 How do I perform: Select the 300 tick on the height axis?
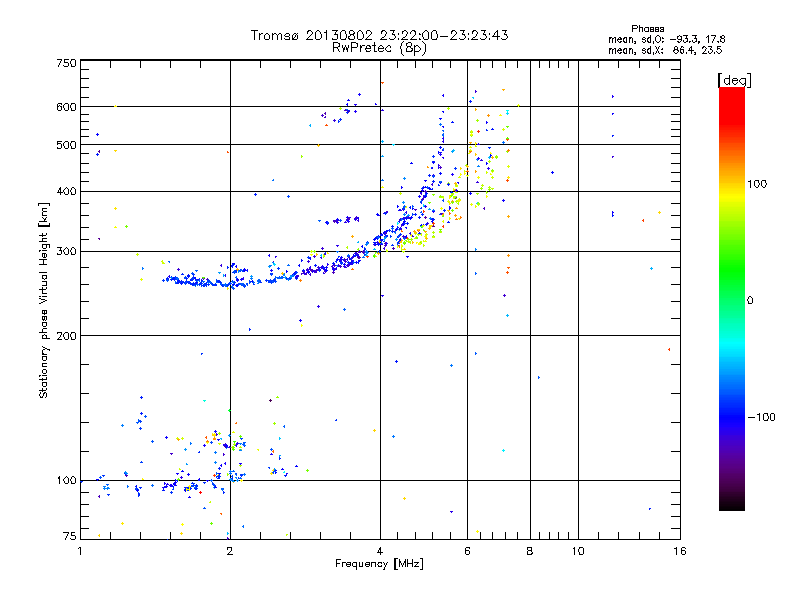point(66,251)
